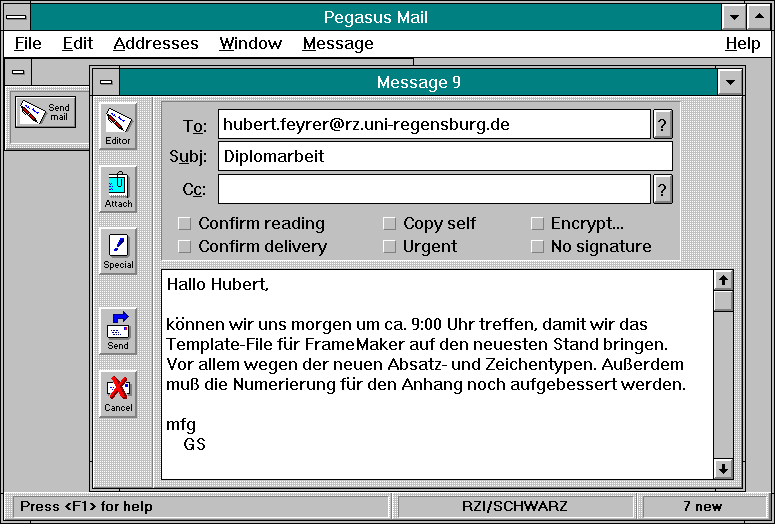Open the Message menu
Image resolution: width=775 pixels, height=524 pixels.
pos(338,44)
